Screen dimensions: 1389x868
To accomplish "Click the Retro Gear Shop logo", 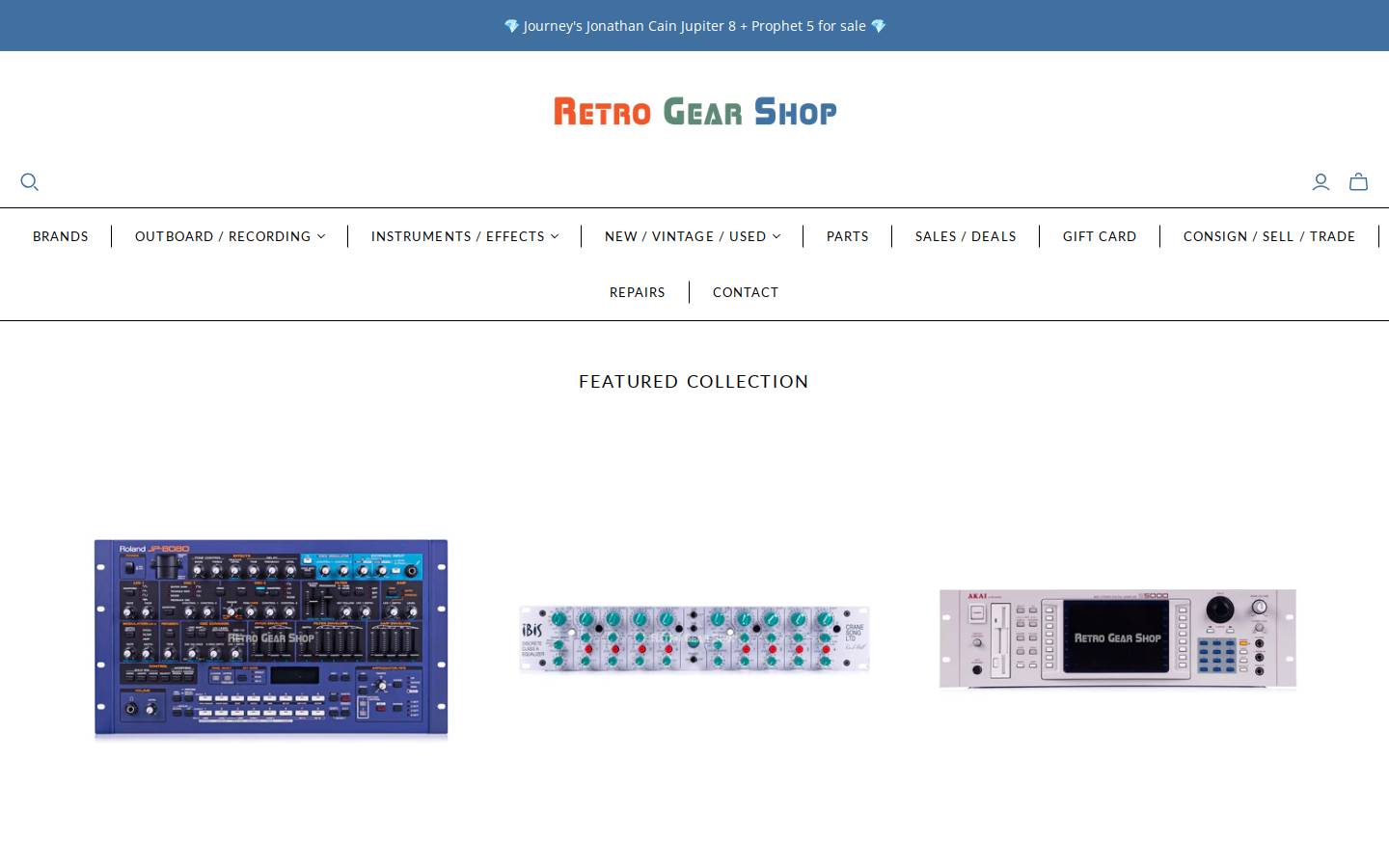I will coord(694,112).
